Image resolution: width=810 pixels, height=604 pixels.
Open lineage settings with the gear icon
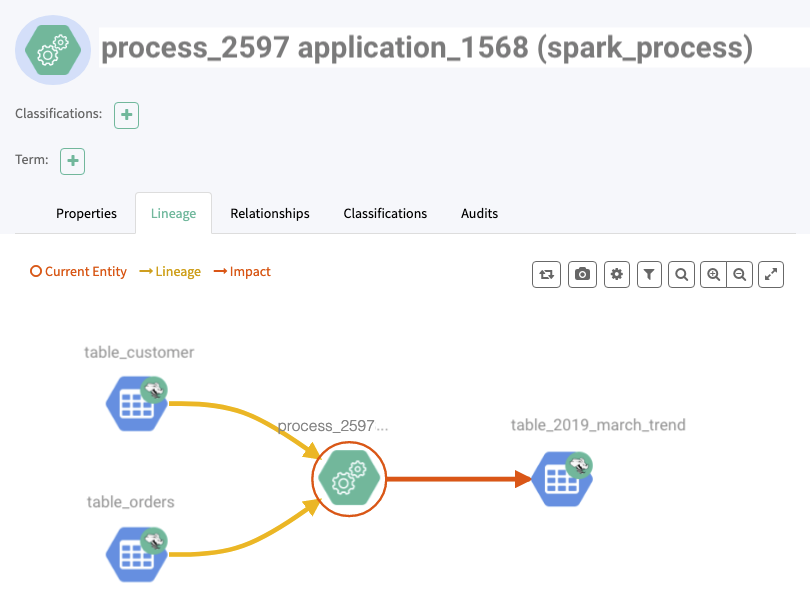coord(617,274)
